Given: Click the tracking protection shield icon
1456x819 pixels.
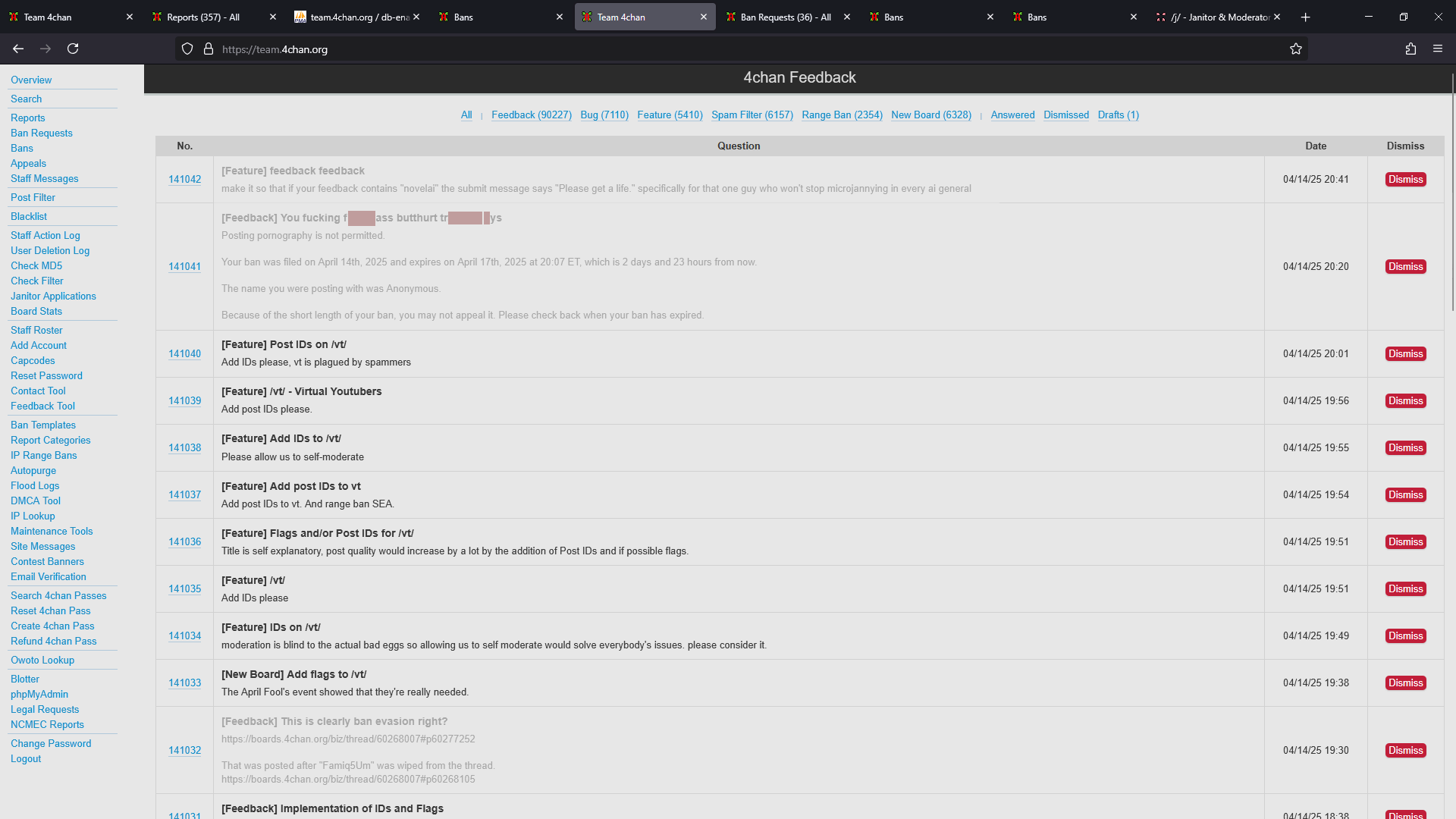Looking at the screenshot, I should (x=187, y=49).
